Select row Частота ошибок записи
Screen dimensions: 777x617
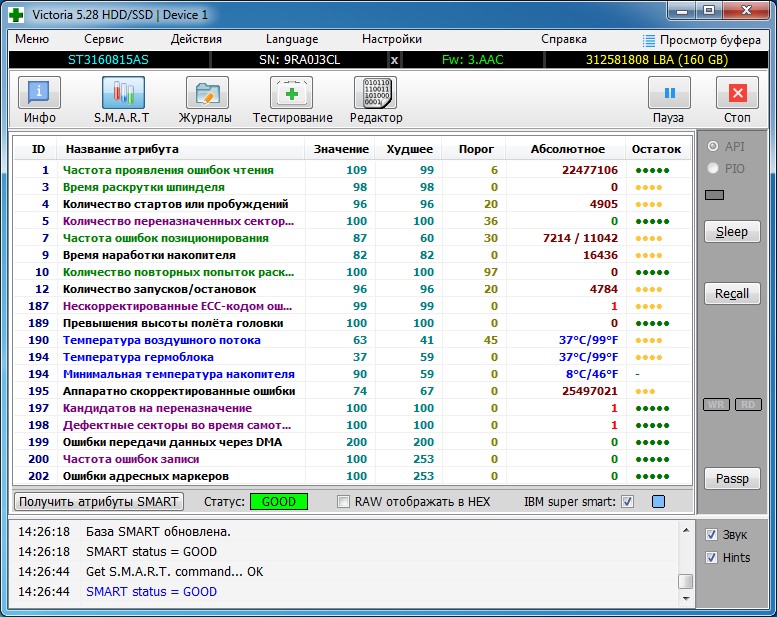352,459
